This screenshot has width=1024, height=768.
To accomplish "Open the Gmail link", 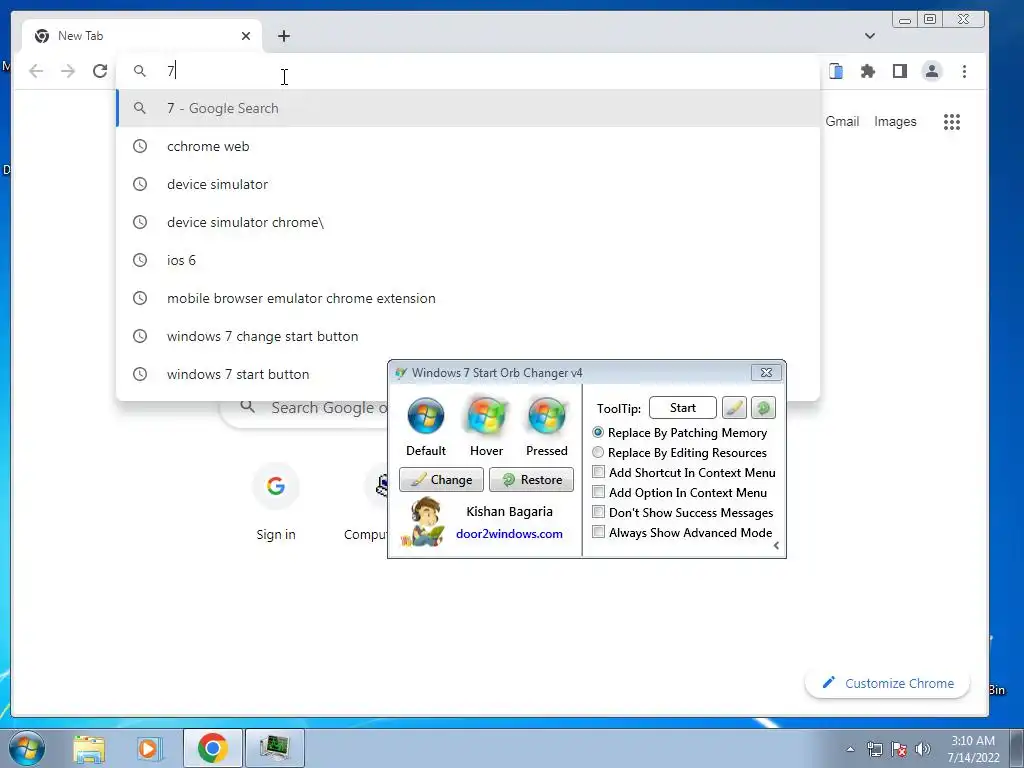I will pyautogui.click(x=842, y=121).
